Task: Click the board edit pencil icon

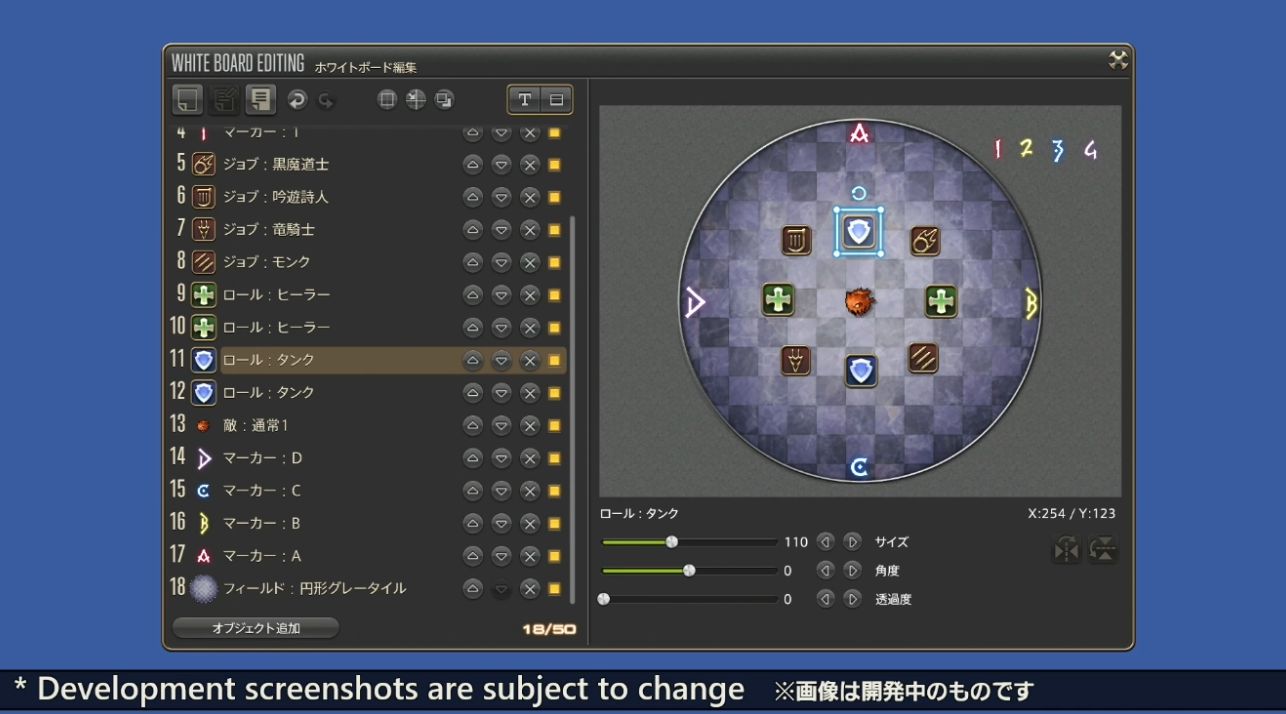Action: [x=224, y=99]
